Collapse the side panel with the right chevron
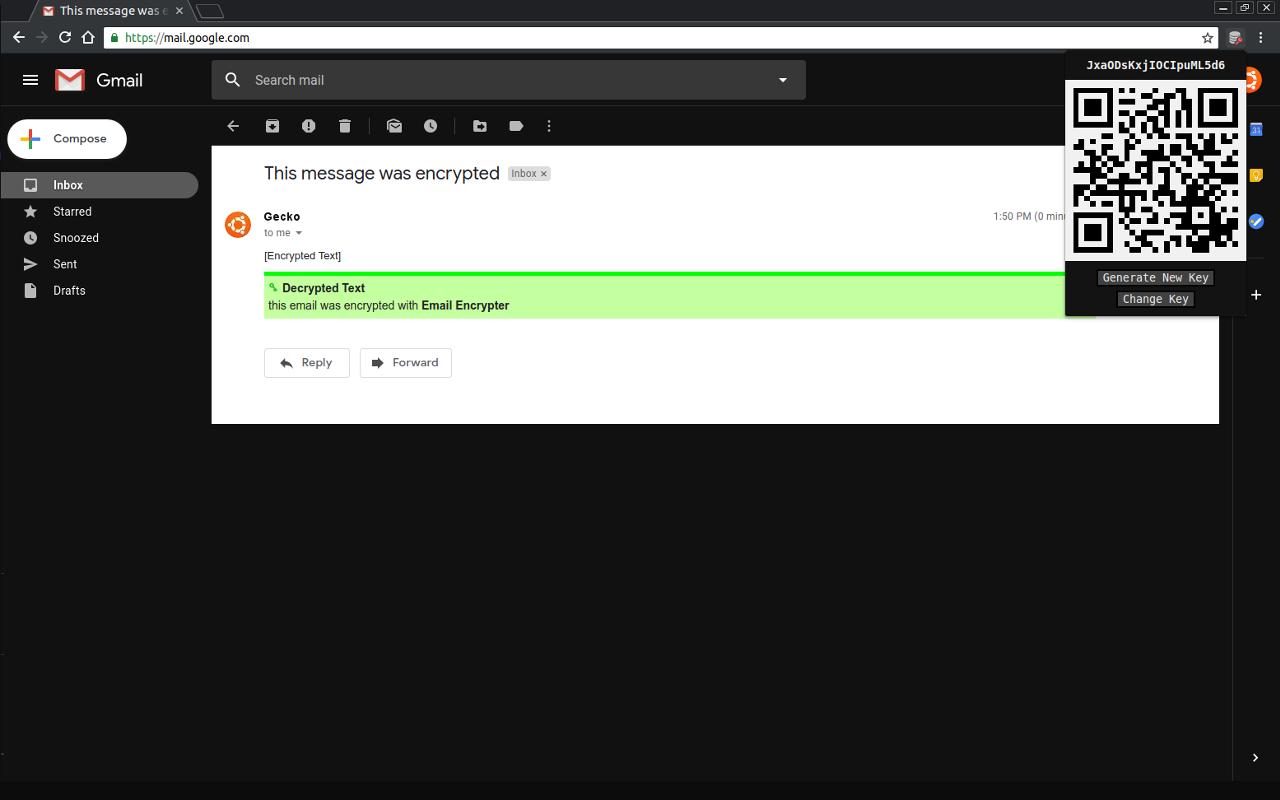Screen dimensions: 1280x800 1255,757
